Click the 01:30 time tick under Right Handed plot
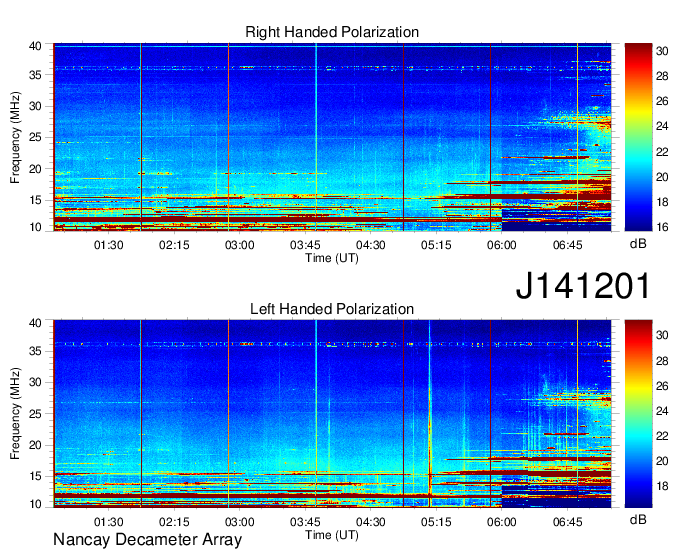Screen dimensions: 680x552 point(108,245)
